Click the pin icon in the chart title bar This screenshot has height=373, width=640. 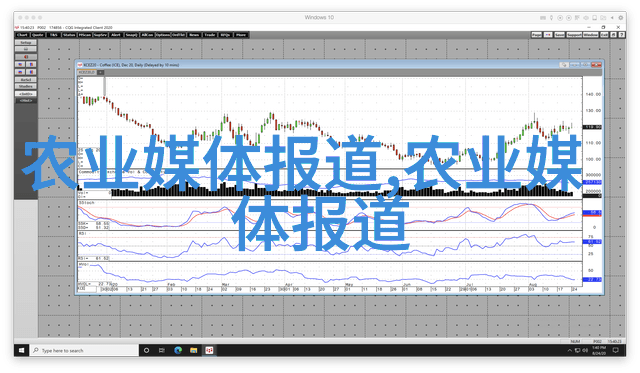coord(564,65)
